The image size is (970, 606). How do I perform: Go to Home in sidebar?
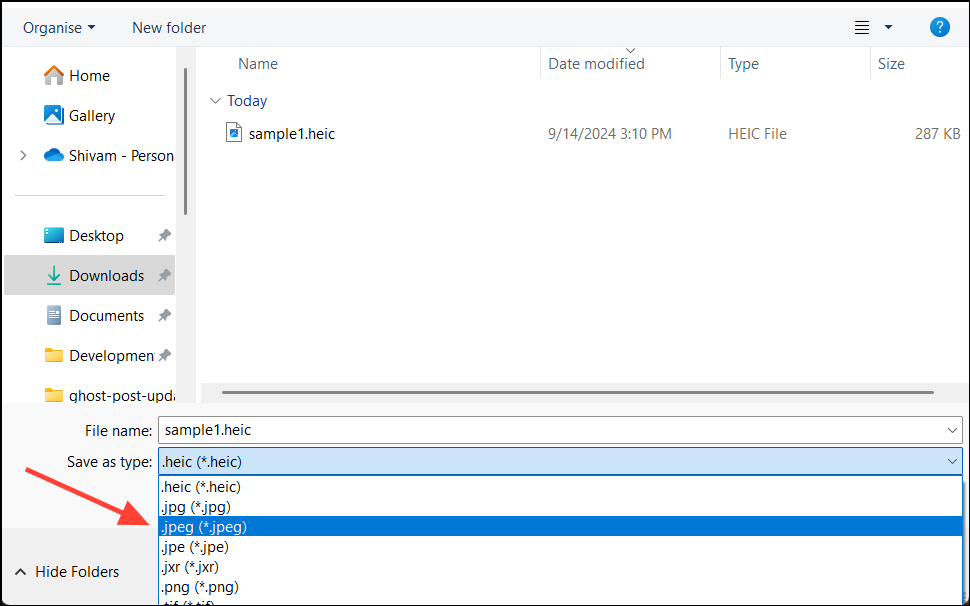(x=89, y=75)
